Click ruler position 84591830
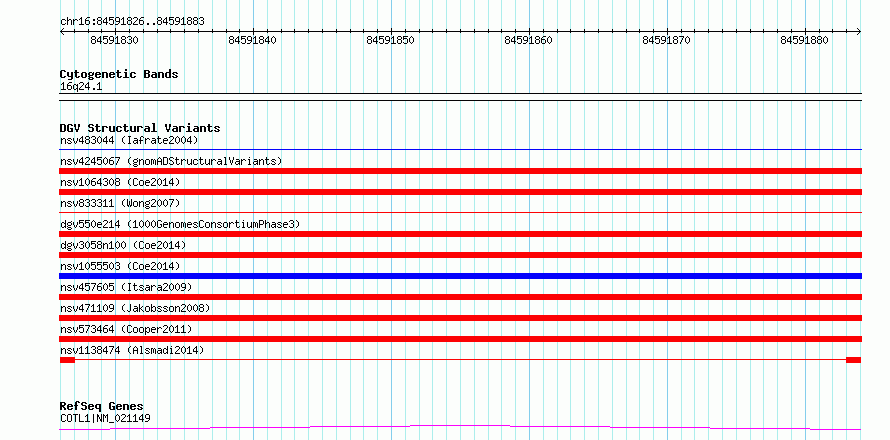This screenshot has height=440, width=890. click(114, 40)
